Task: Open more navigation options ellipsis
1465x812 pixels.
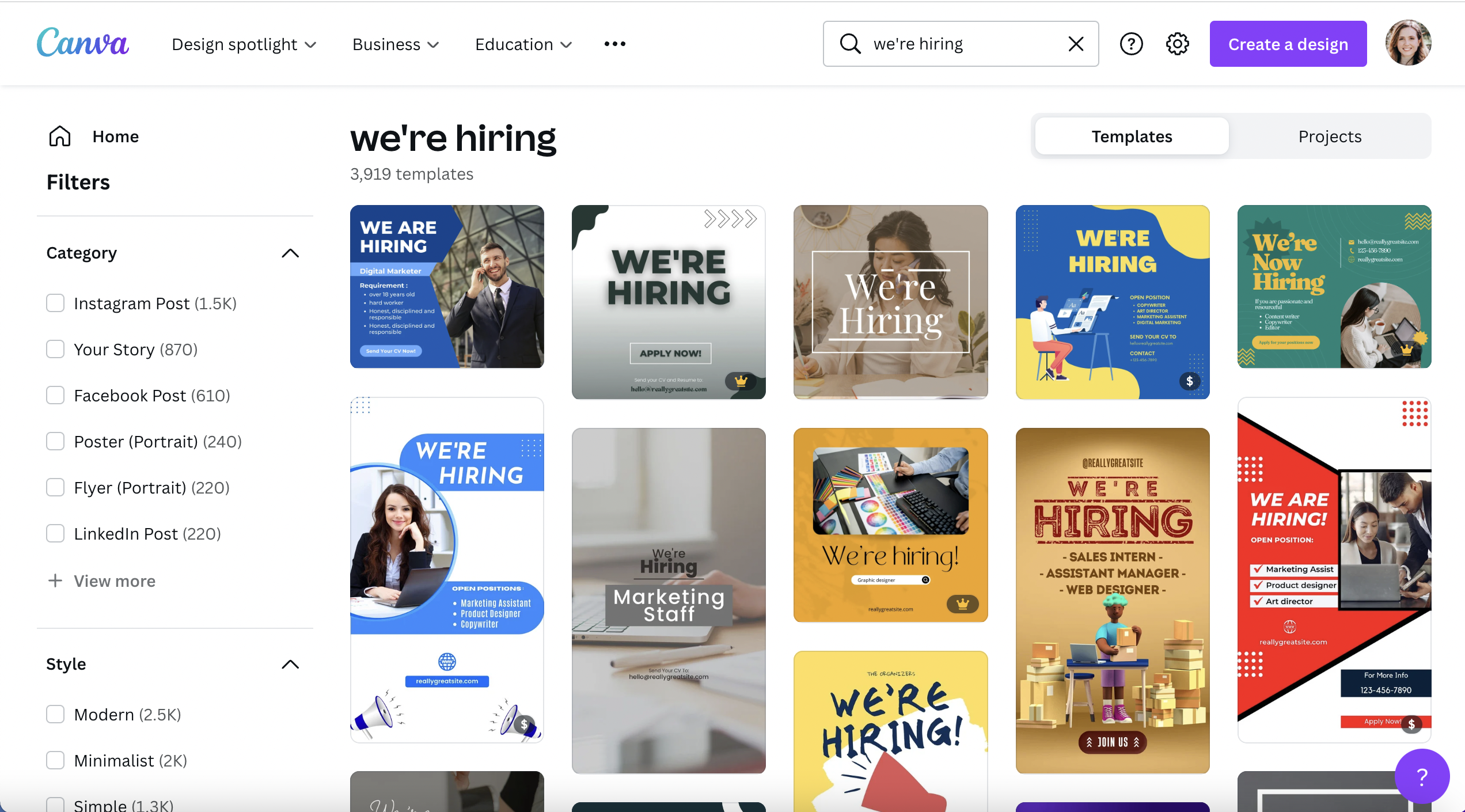Action: point(614,44)
